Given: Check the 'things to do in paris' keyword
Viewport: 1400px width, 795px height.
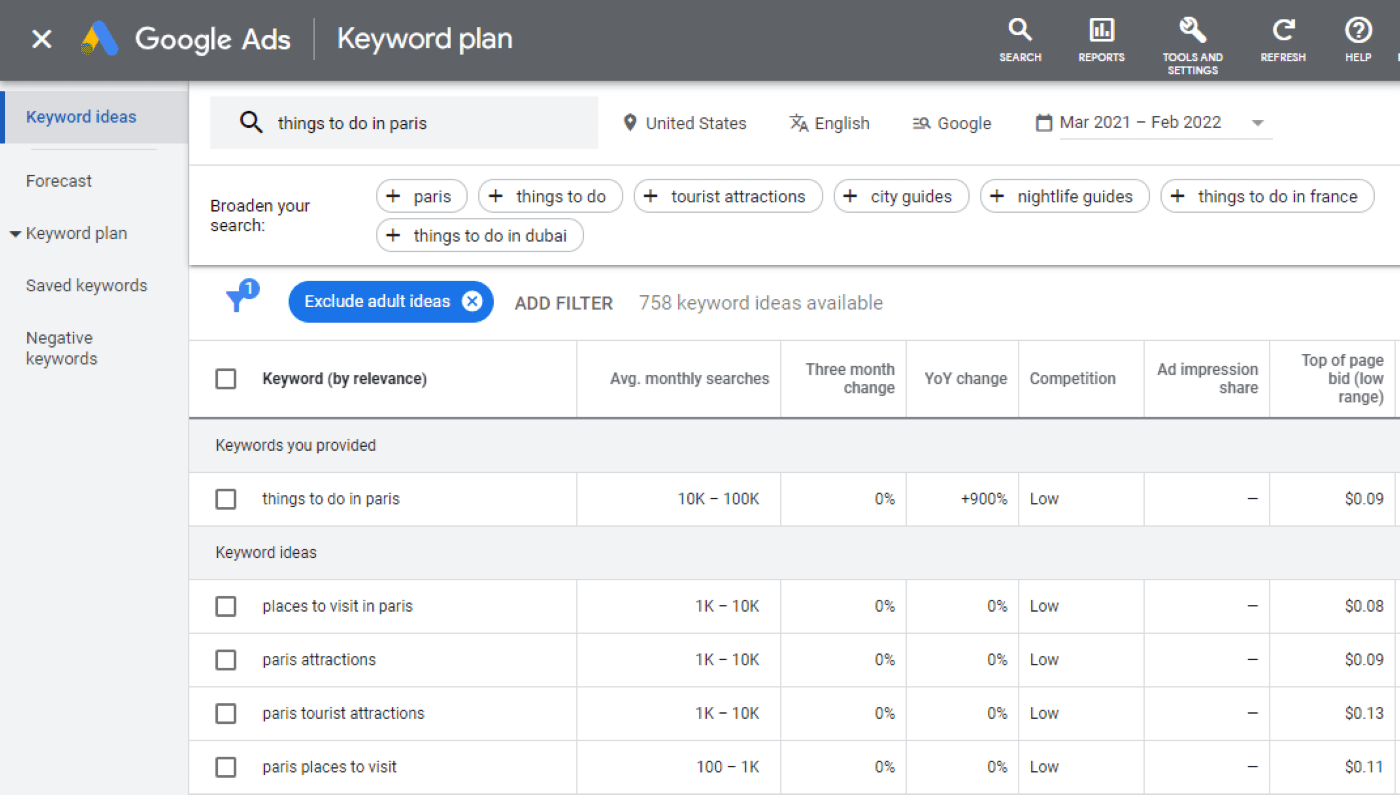Looking at the screenshot, I should [225, 498].
